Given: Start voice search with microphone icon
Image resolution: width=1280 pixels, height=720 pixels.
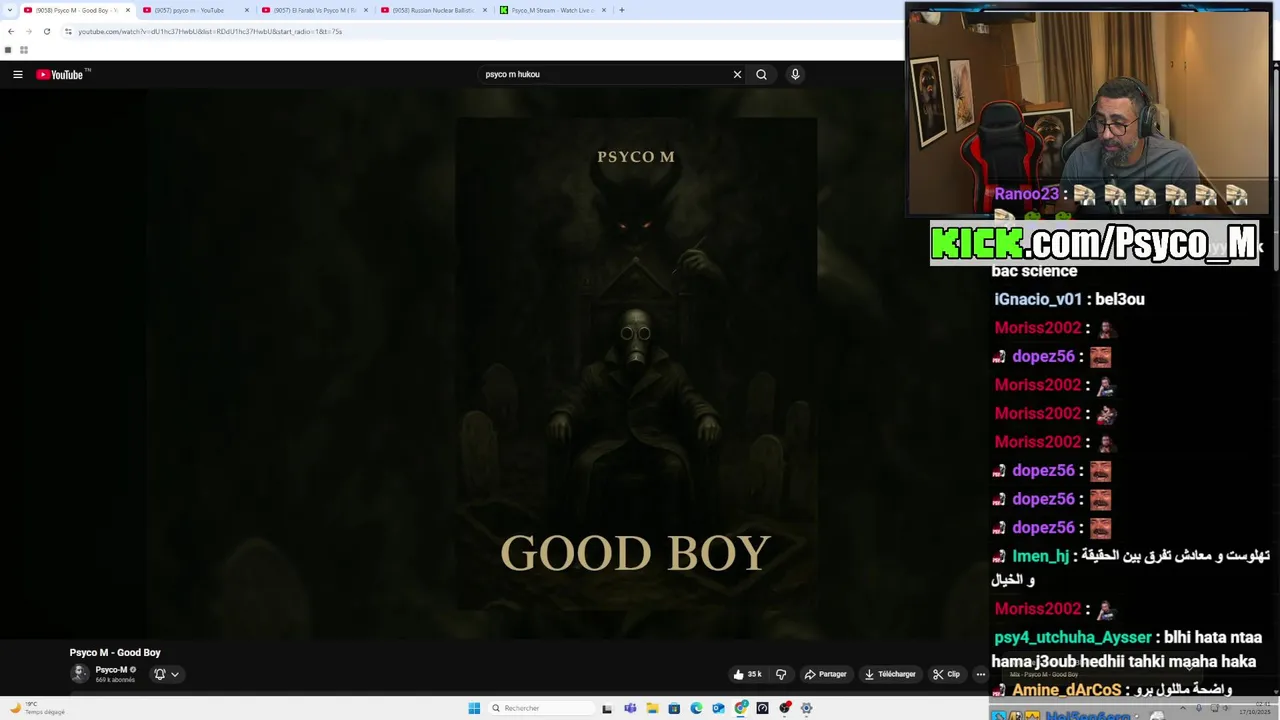Looking at the screenshot, I should 795,74.
